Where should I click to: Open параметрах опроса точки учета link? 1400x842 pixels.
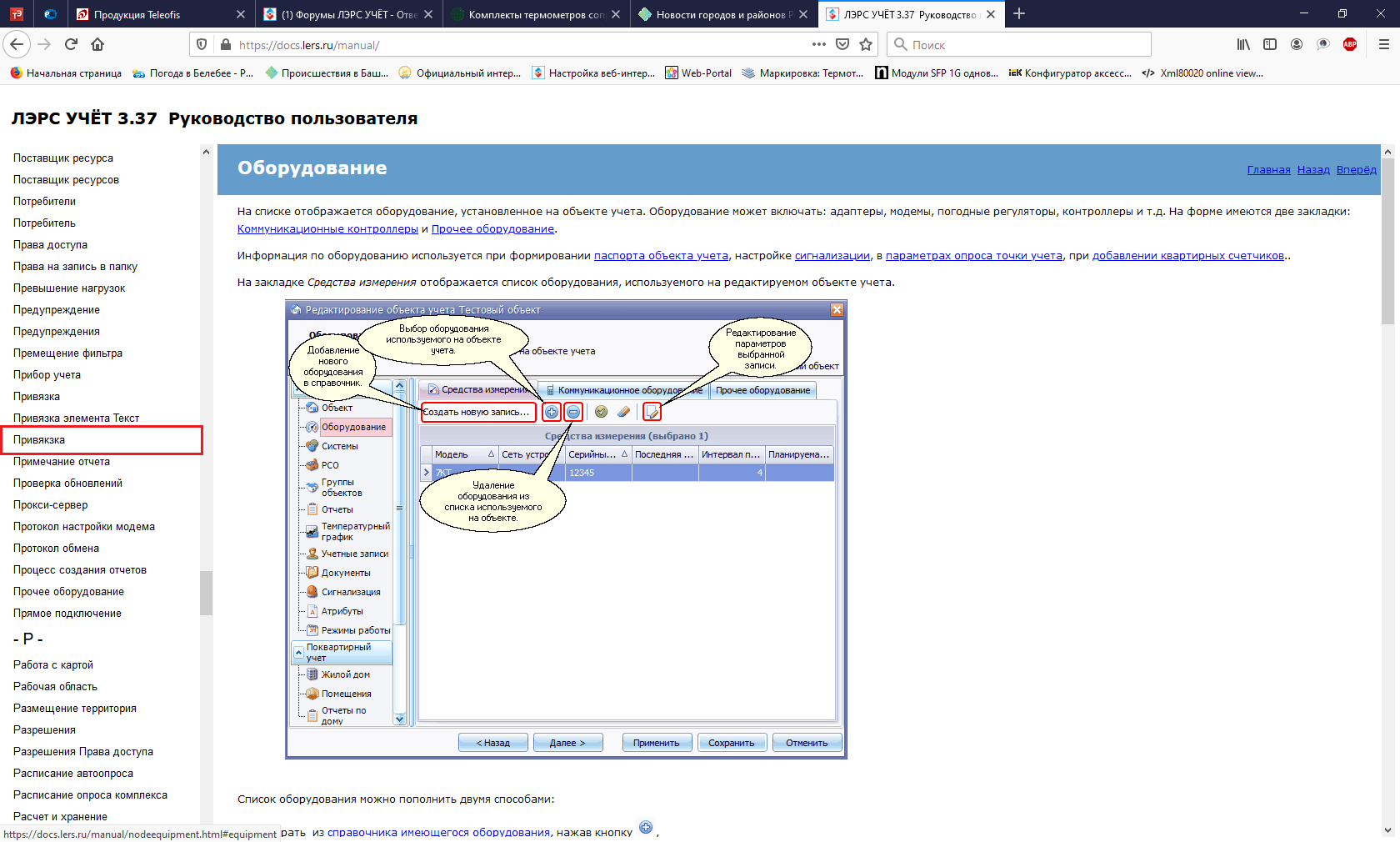[x=974, y=255]
